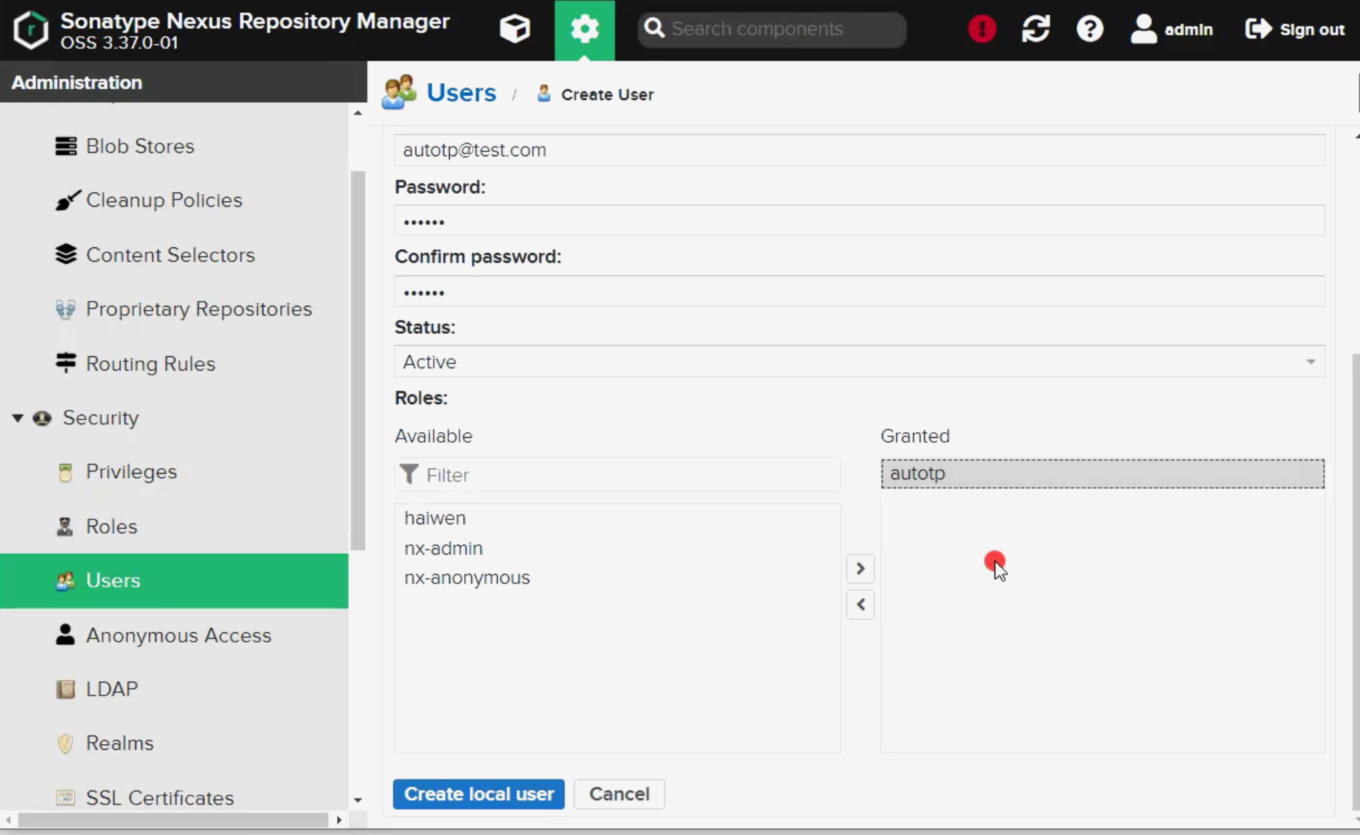
Task: Click sidebar scroll down arrow
Action: tap(358, 800)
